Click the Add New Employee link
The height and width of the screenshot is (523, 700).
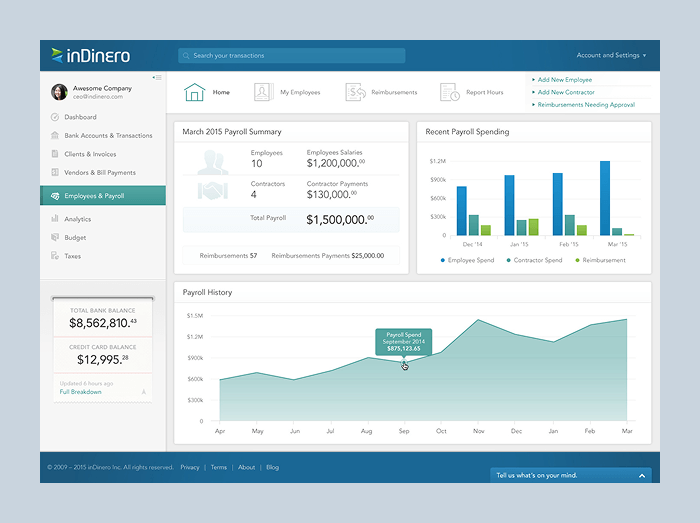click(565, 79)
